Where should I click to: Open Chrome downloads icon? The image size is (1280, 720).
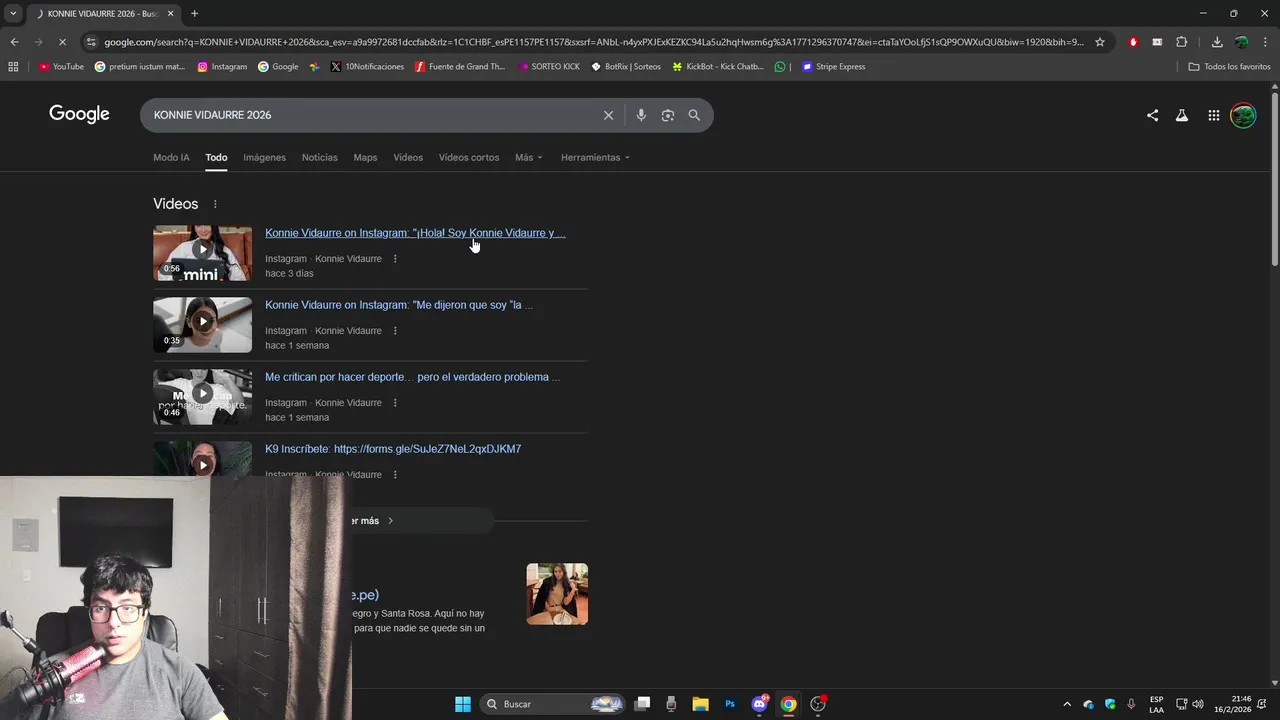tap(1217, 42)
